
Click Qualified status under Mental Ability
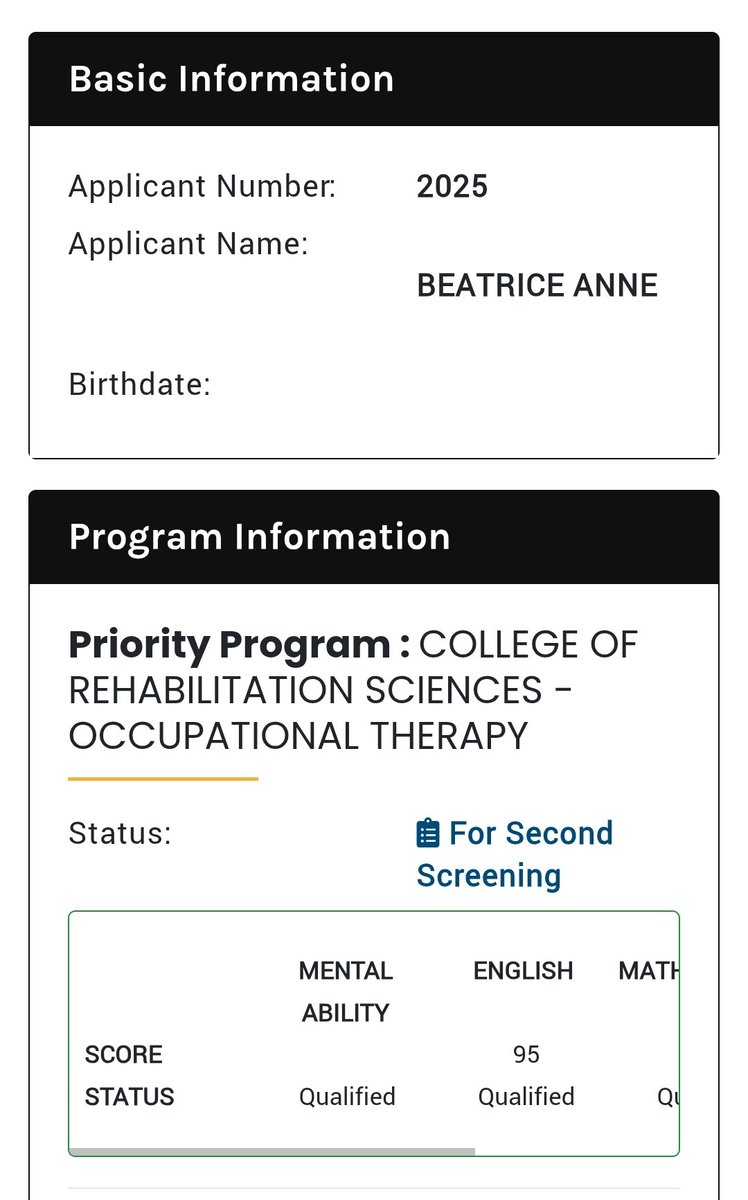(347, 1097)
